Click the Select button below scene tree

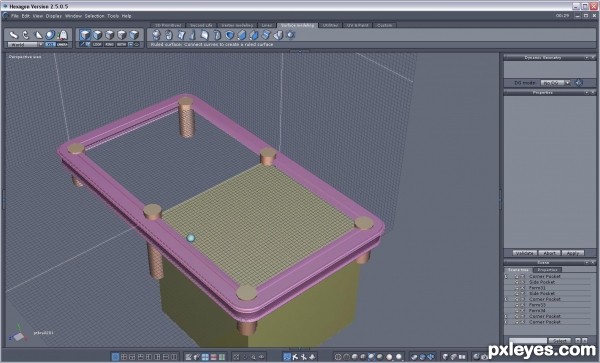pyautogui.click(x=560, y=340)
